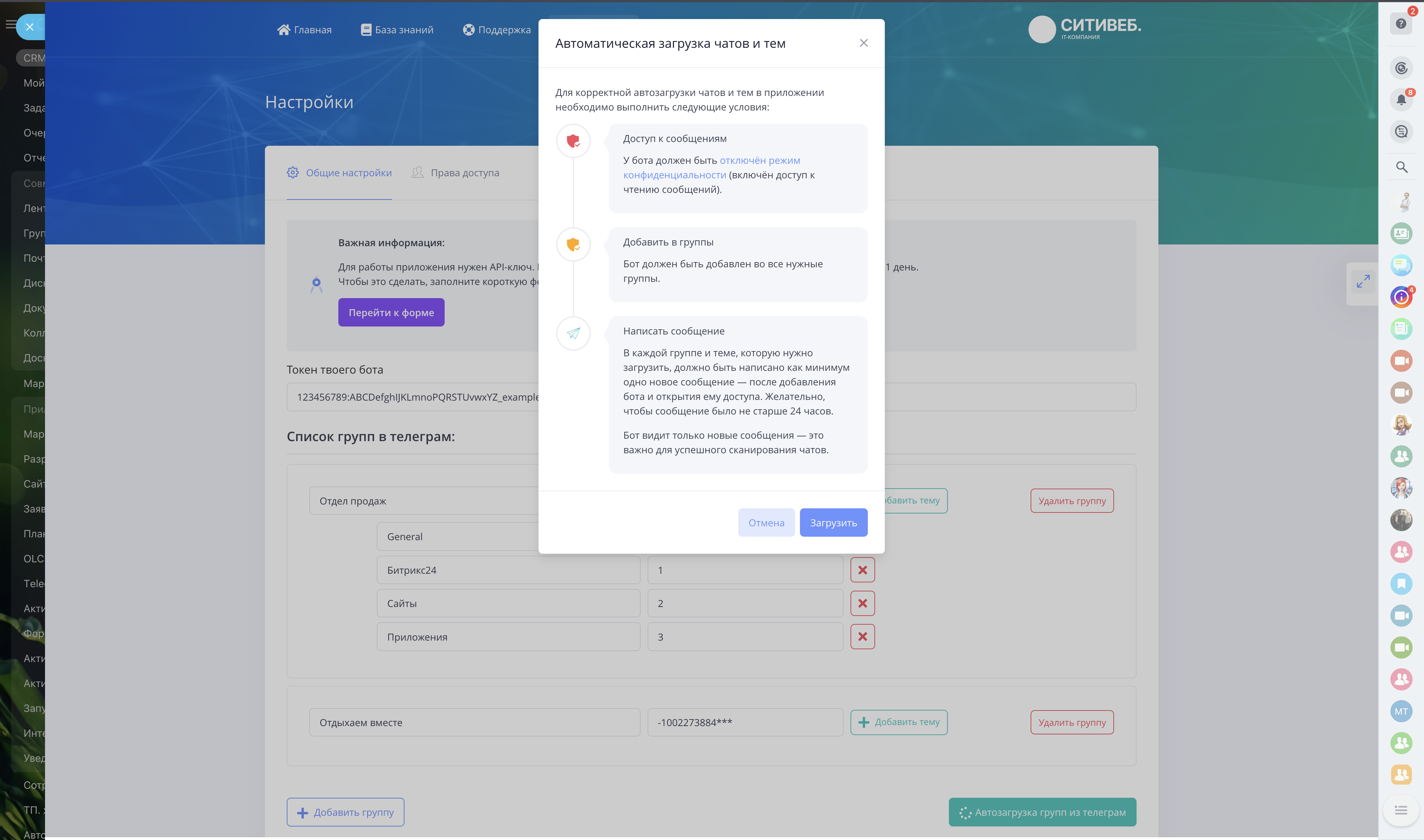This screenshot has height=840, width=1424.
Task: Open hamburger menu at bottom right
Action: (1401, 811)
